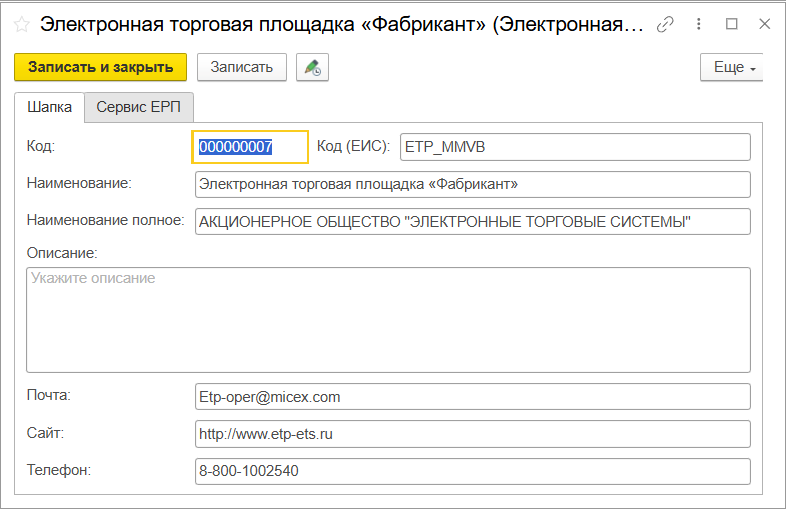
Task: Edit the Код (ЕИС) field ETP_MMVB
Action: point(575,147)
